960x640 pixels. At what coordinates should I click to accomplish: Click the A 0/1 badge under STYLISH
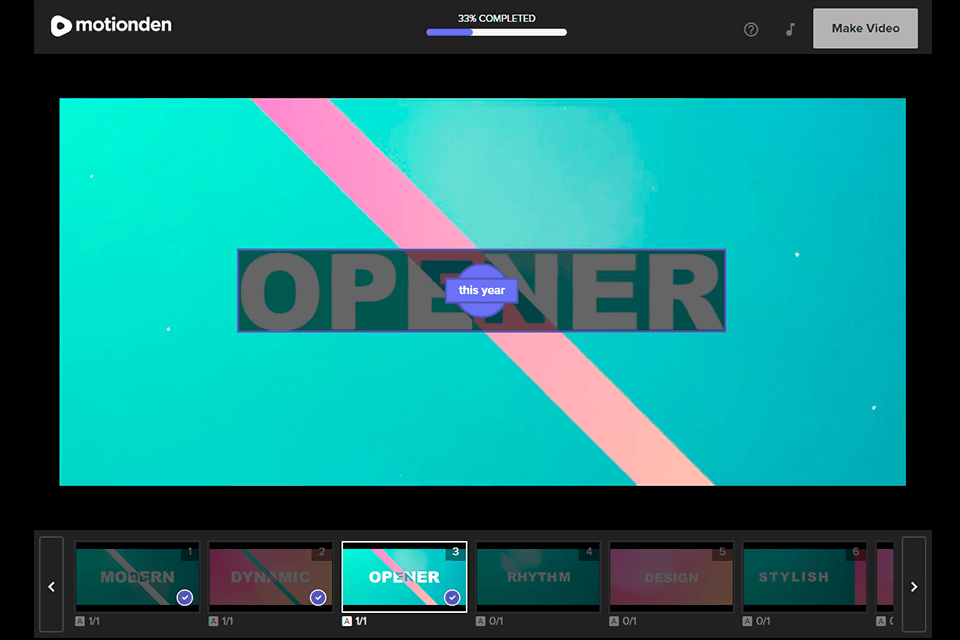point(754,620)
